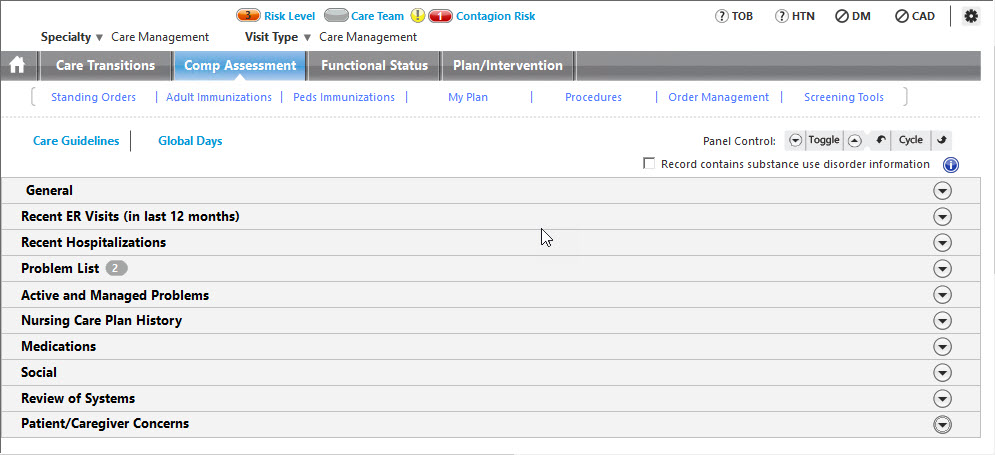This screenshot has height=455, width=995.
Task: Click the CAD status indicator icon
Action: coord(902,16)
